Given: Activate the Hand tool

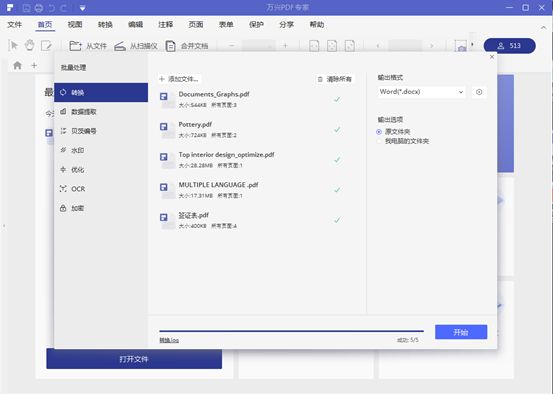Looking at the screenshot, I should (x=30, y=46).
